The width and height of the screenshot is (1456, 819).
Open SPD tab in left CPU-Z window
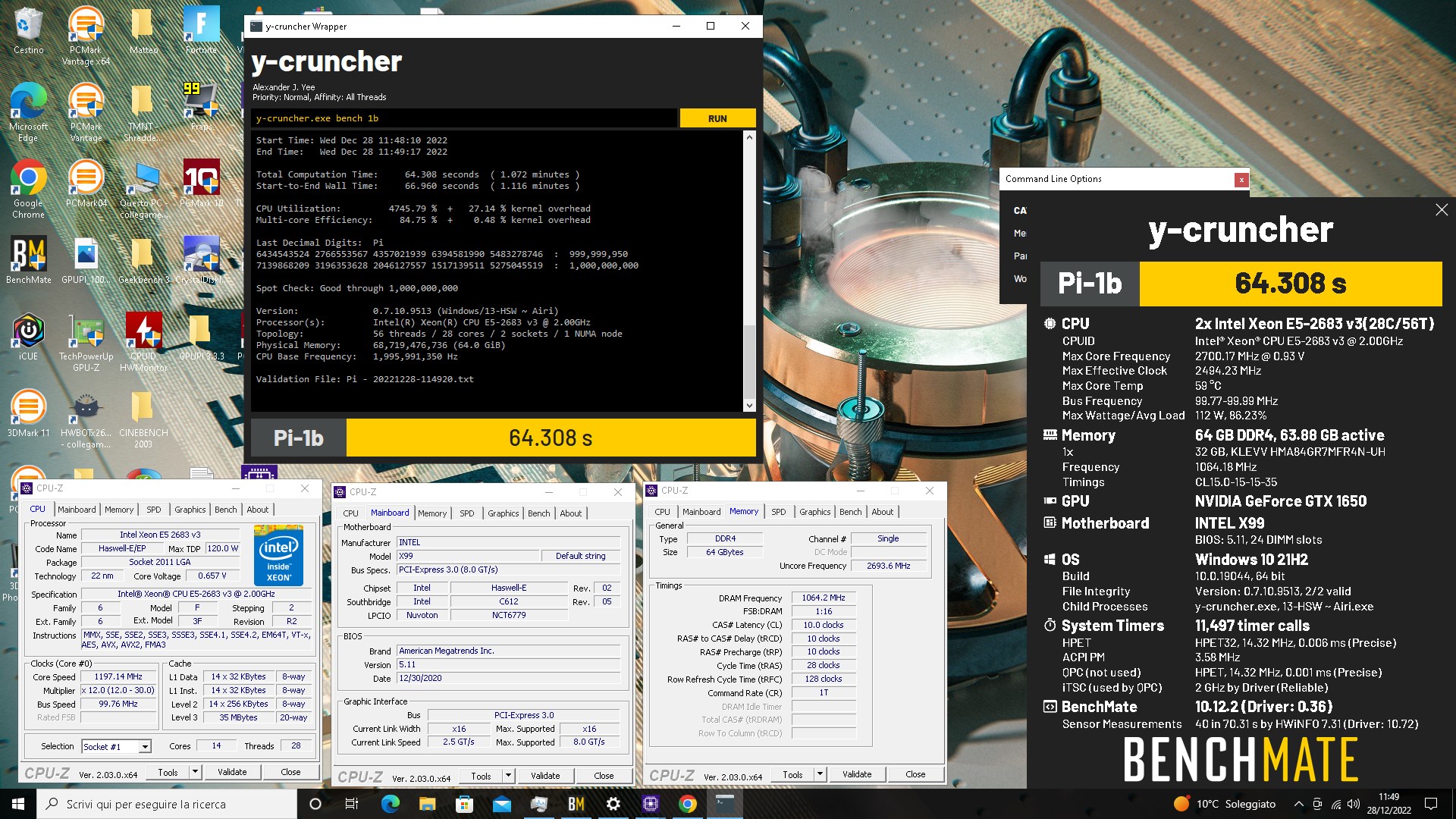pyautogui.click(x=154, y=510)
